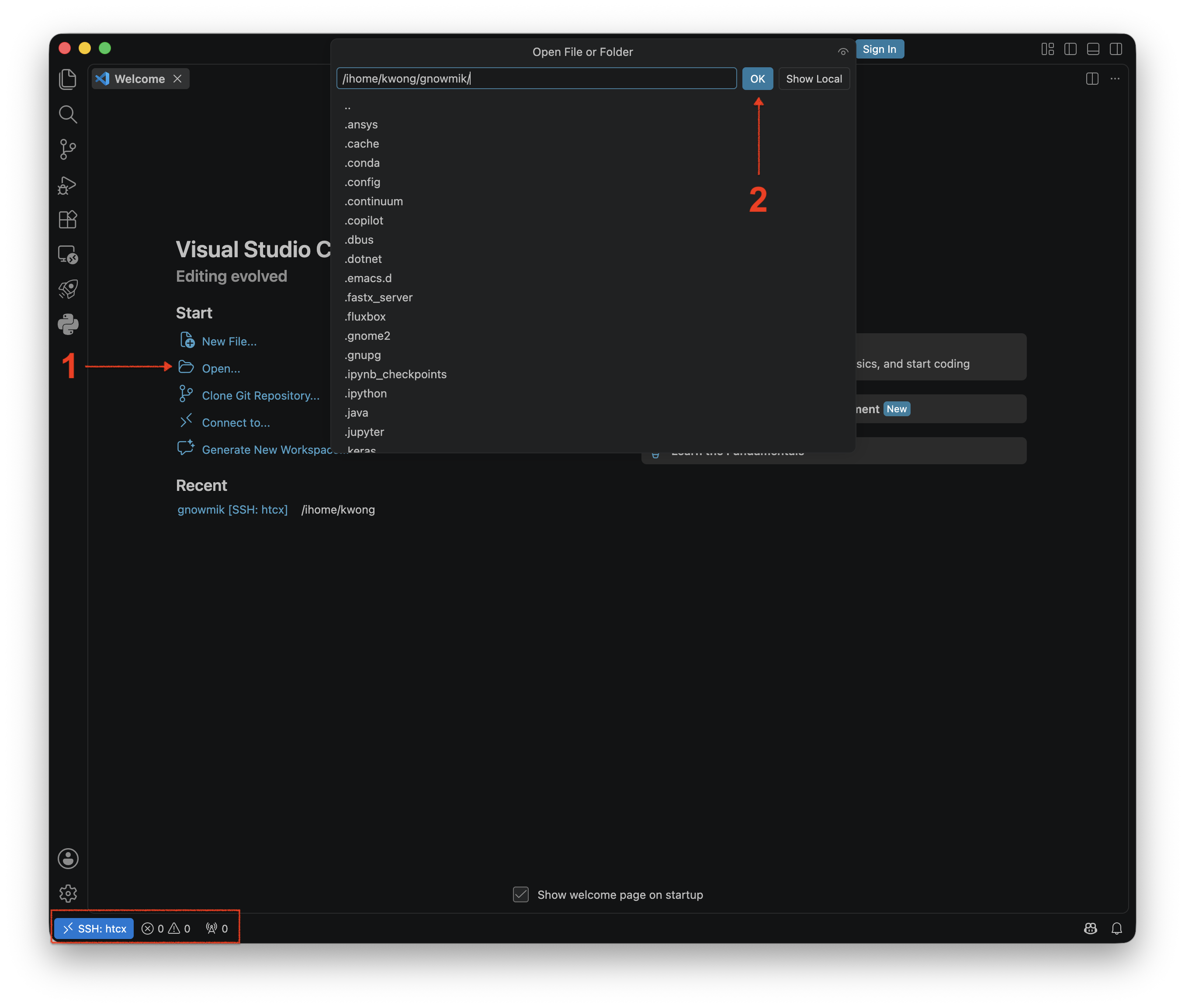1185x1008 pixels.
Task: Select the '..' parent folder entry
Action: coord(593,106)
